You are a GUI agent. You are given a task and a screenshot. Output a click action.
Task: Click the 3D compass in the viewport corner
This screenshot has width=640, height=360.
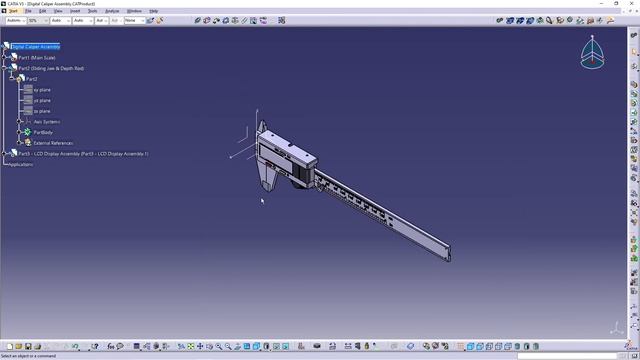tap(592, 52)
